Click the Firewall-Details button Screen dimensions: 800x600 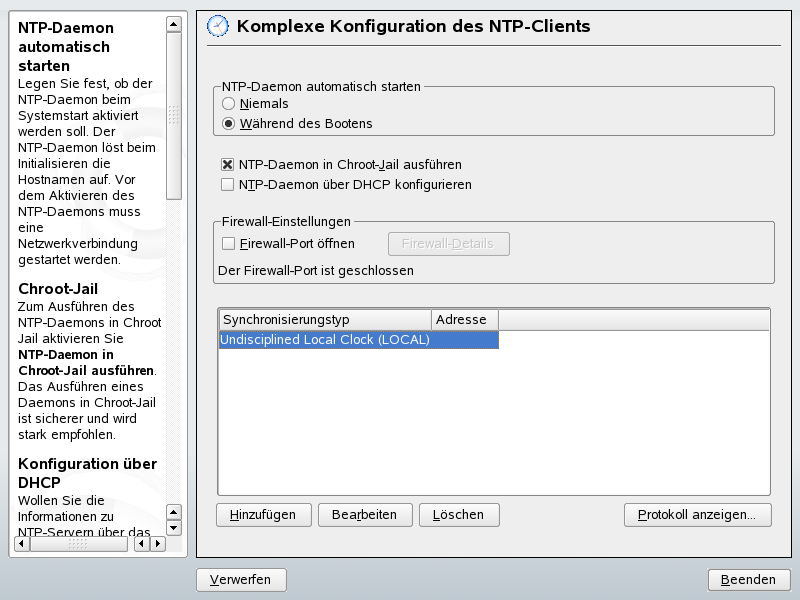tap(448, 243)
